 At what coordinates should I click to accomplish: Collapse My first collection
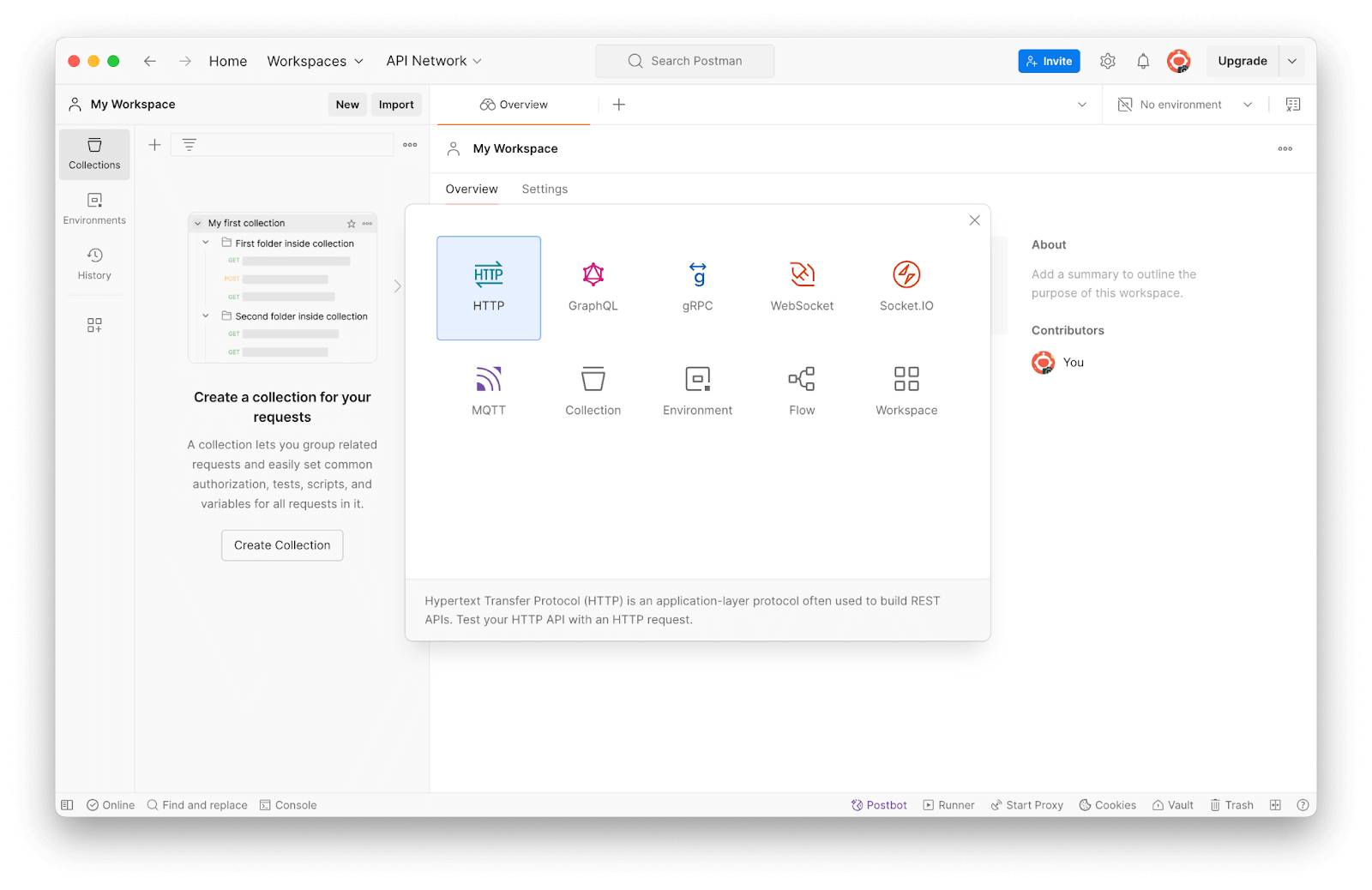tap(196, 222)
